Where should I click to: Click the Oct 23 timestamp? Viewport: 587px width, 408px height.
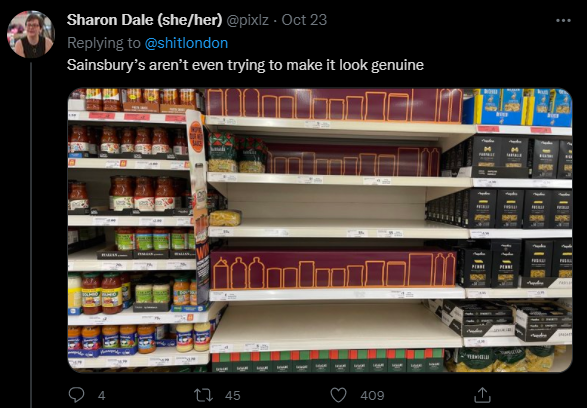tap(304, 20)
